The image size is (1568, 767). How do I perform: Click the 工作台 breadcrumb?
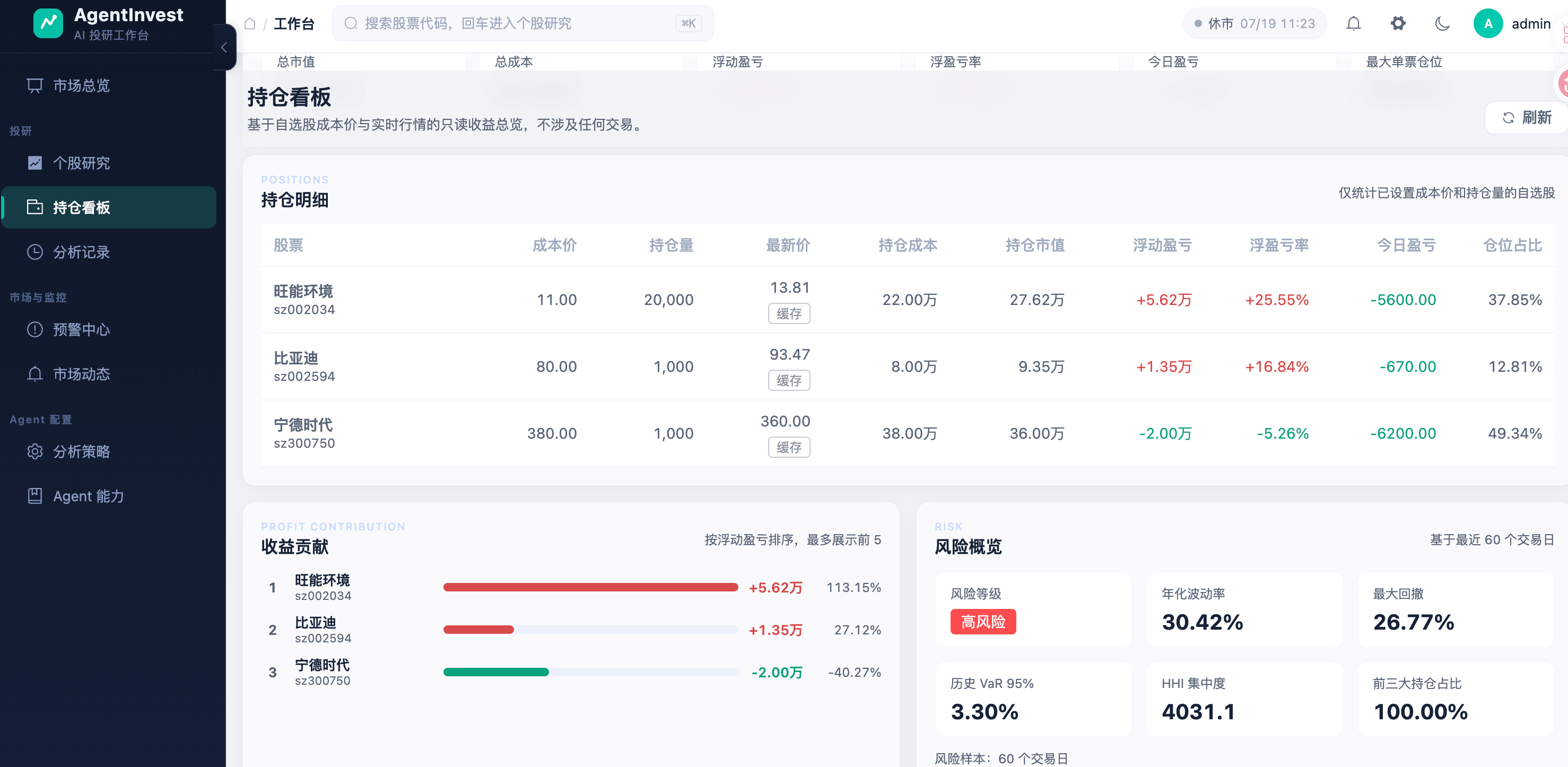click(294, 24)
